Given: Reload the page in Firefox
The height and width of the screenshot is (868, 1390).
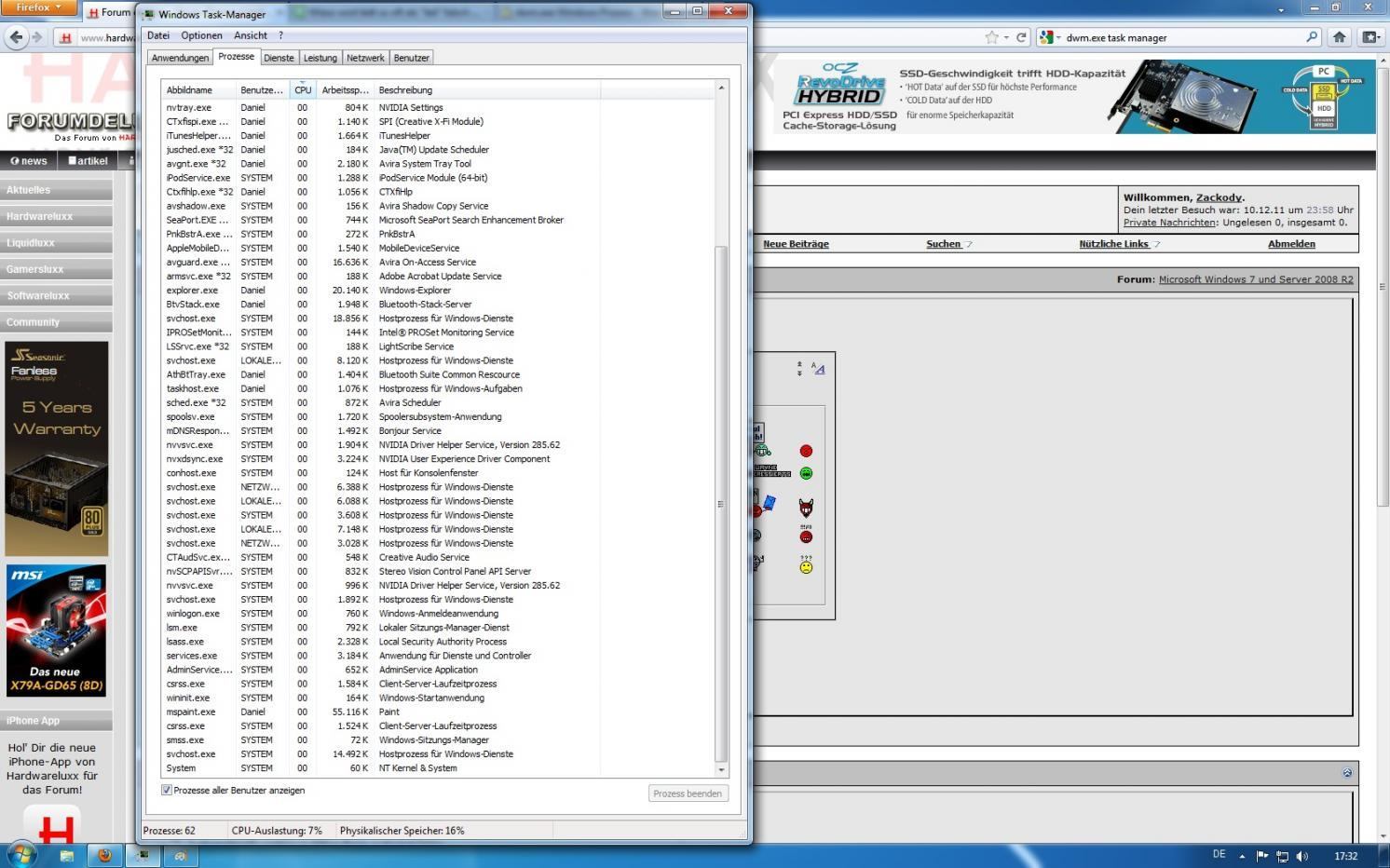Looking at the screenshot, I should [x=1021, y=37].
